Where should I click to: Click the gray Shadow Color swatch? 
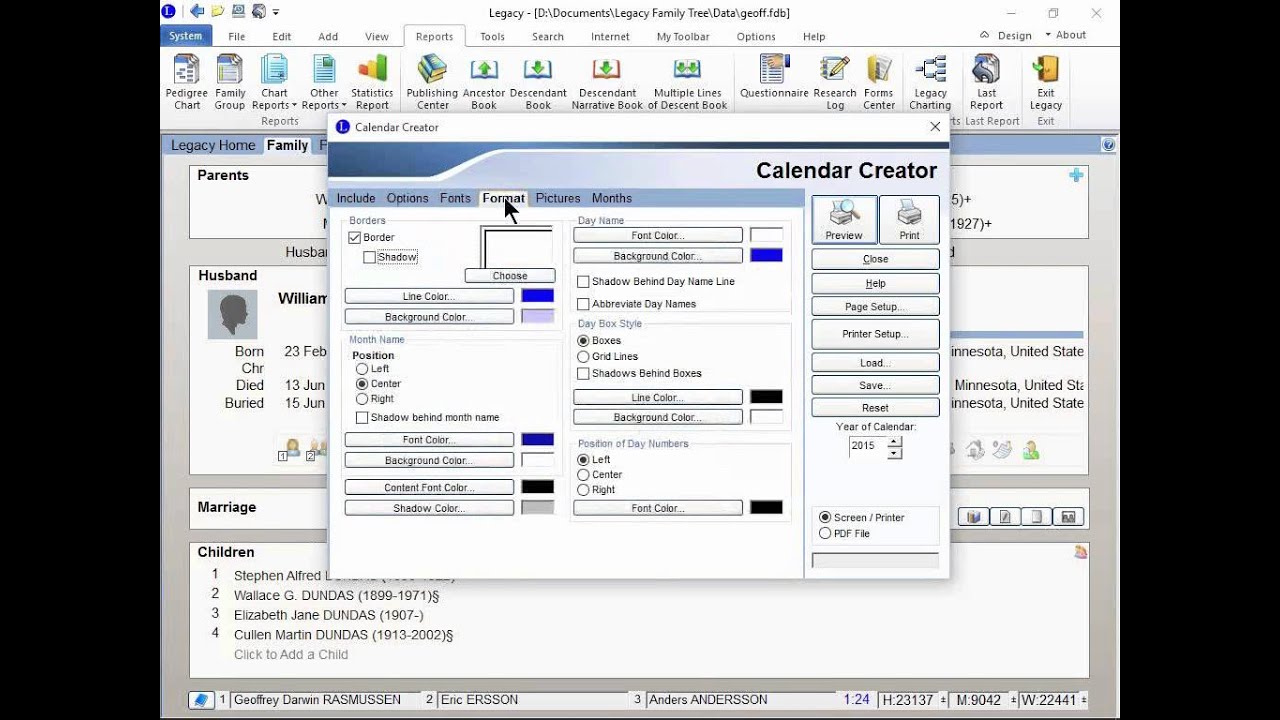(537, 508)
